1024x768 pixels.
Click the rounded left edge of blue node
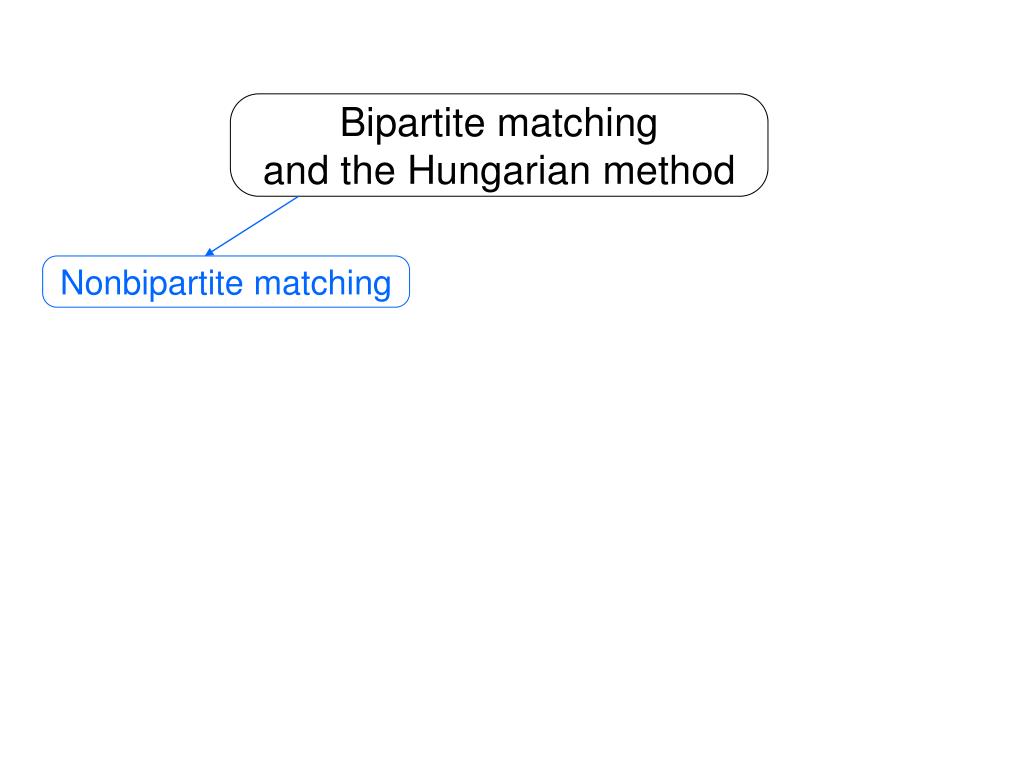44,281
